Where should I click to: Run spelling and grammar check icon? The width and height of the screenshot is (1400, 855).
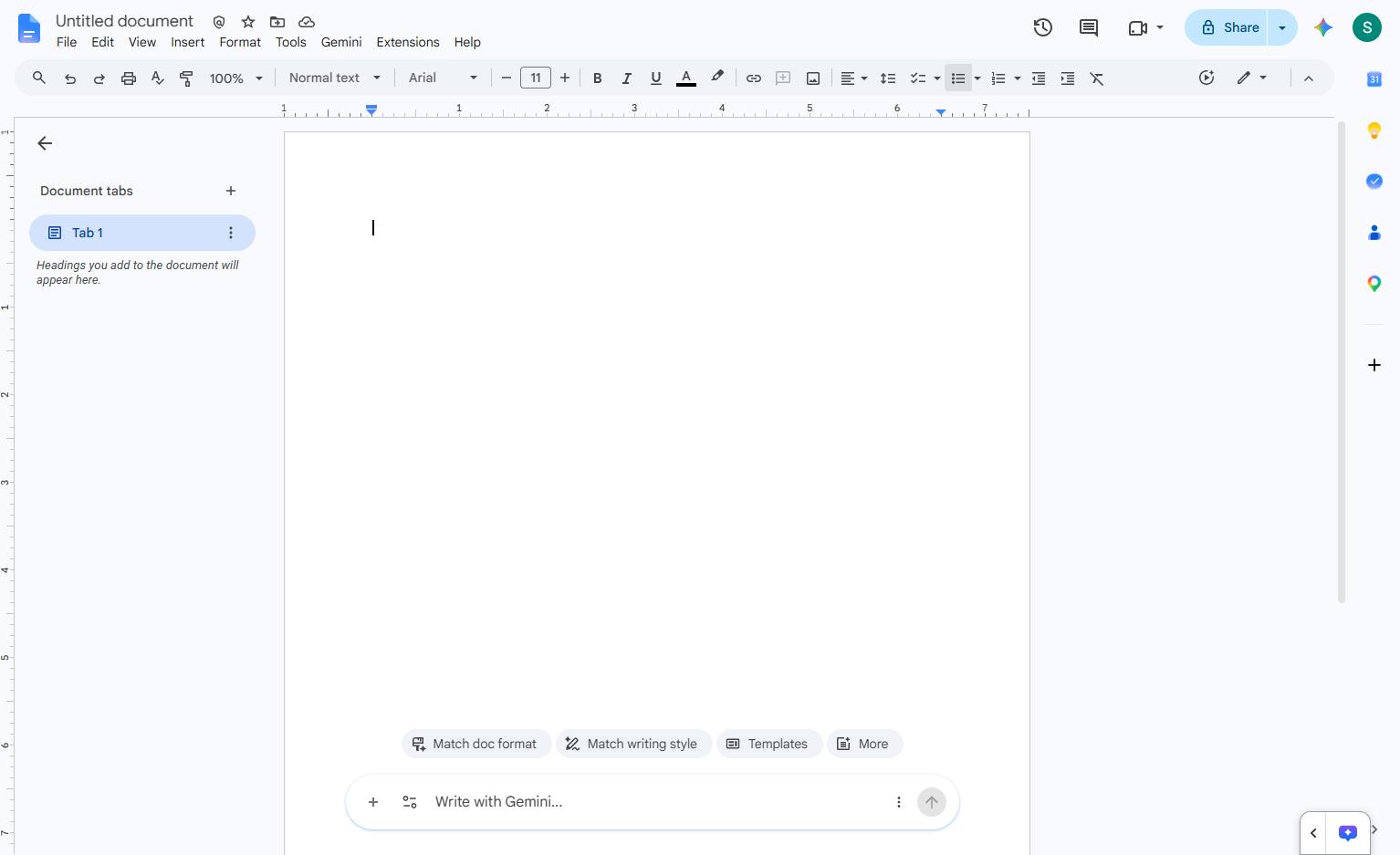coord(158,78)
